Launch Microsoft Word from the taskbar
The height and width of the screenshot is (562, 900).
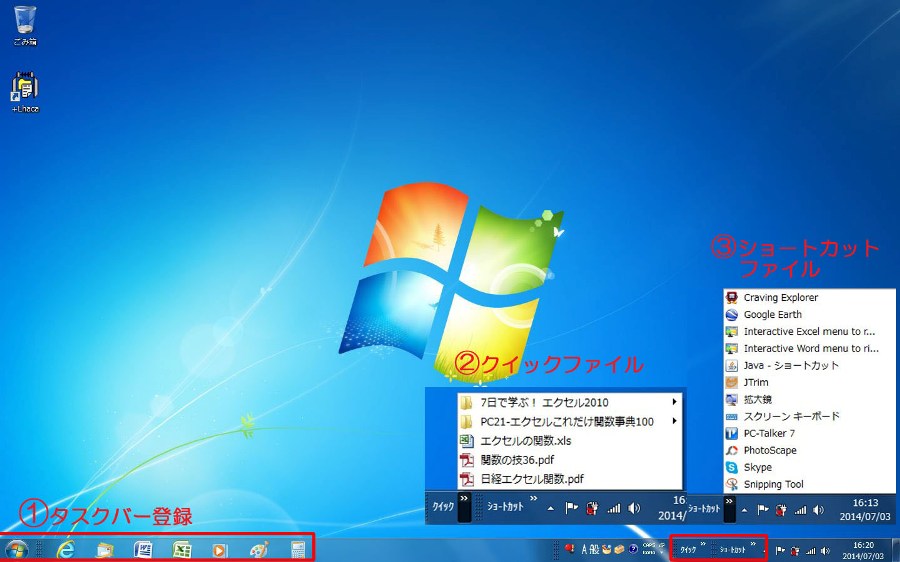click(143, 550)
